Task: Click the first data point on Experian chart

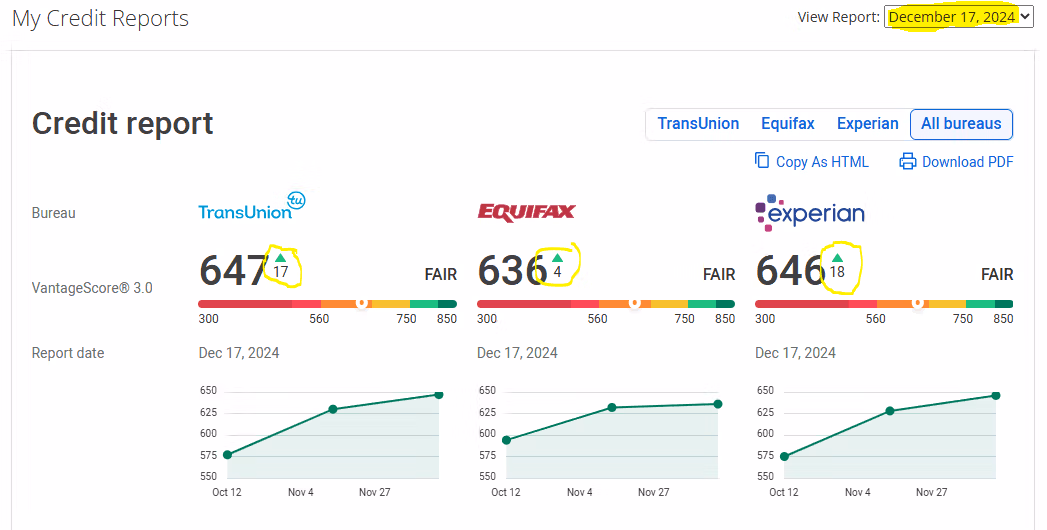Action: 784,456
